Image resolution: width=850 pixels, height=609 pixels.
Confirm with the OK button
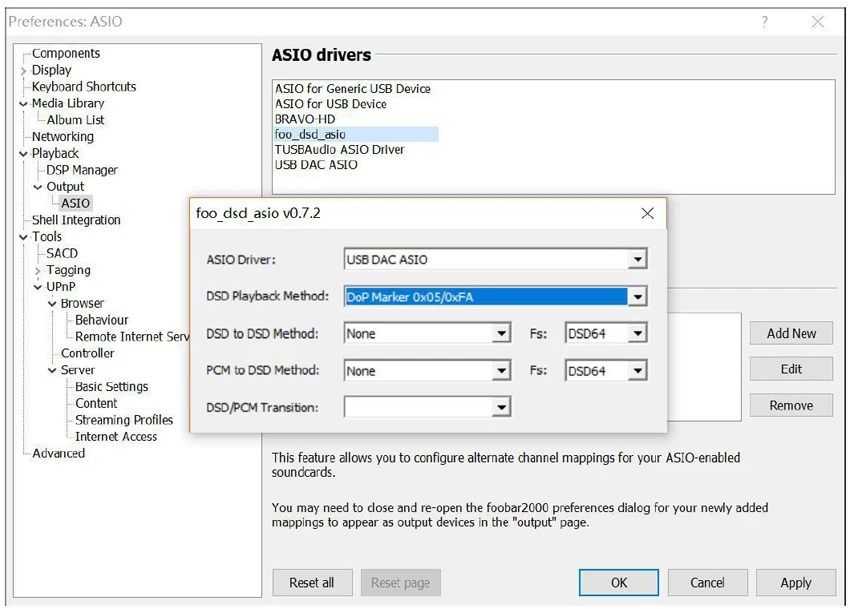(619, 582)
